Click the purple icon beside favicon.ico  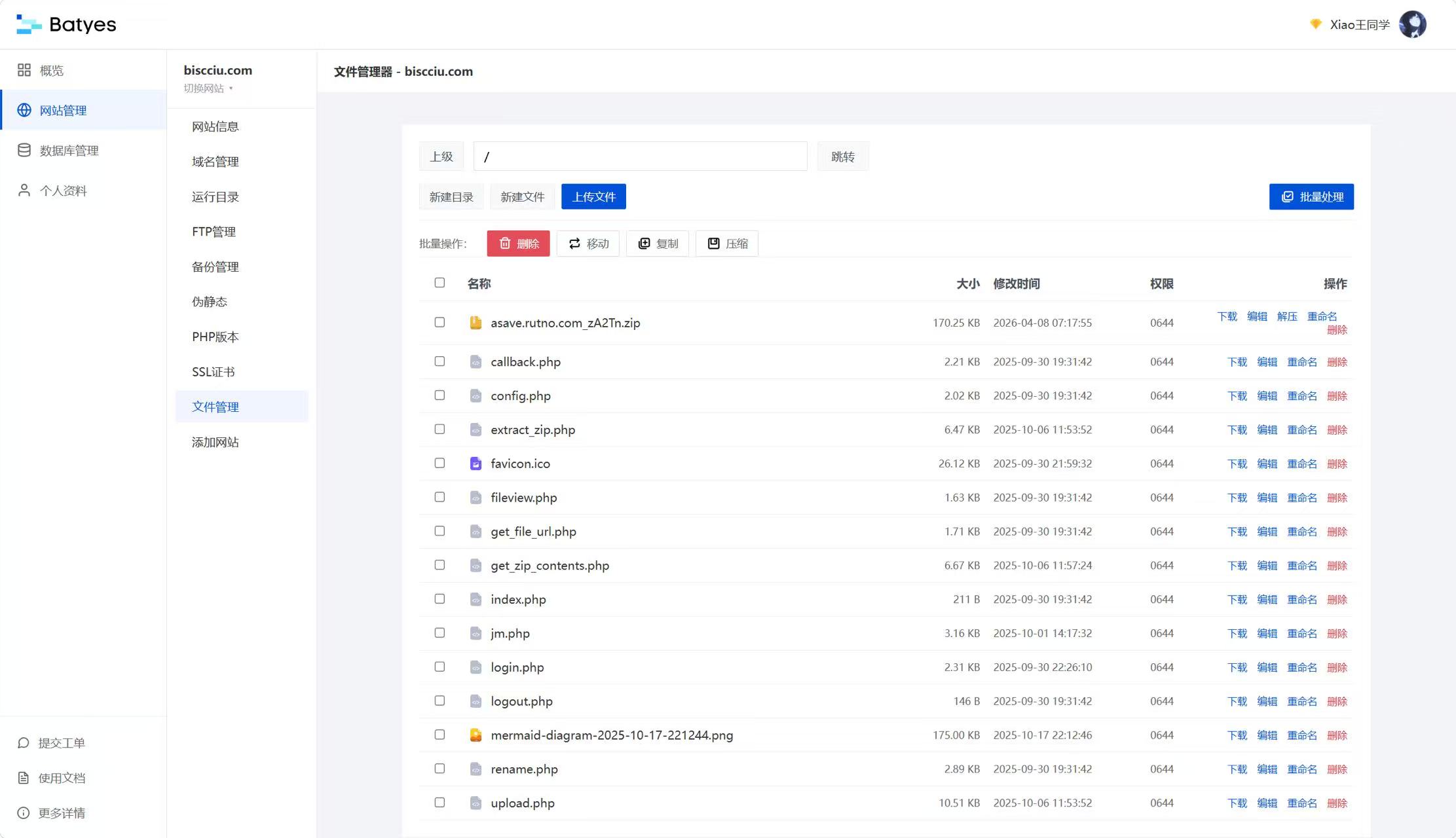(x=476, y=463)
